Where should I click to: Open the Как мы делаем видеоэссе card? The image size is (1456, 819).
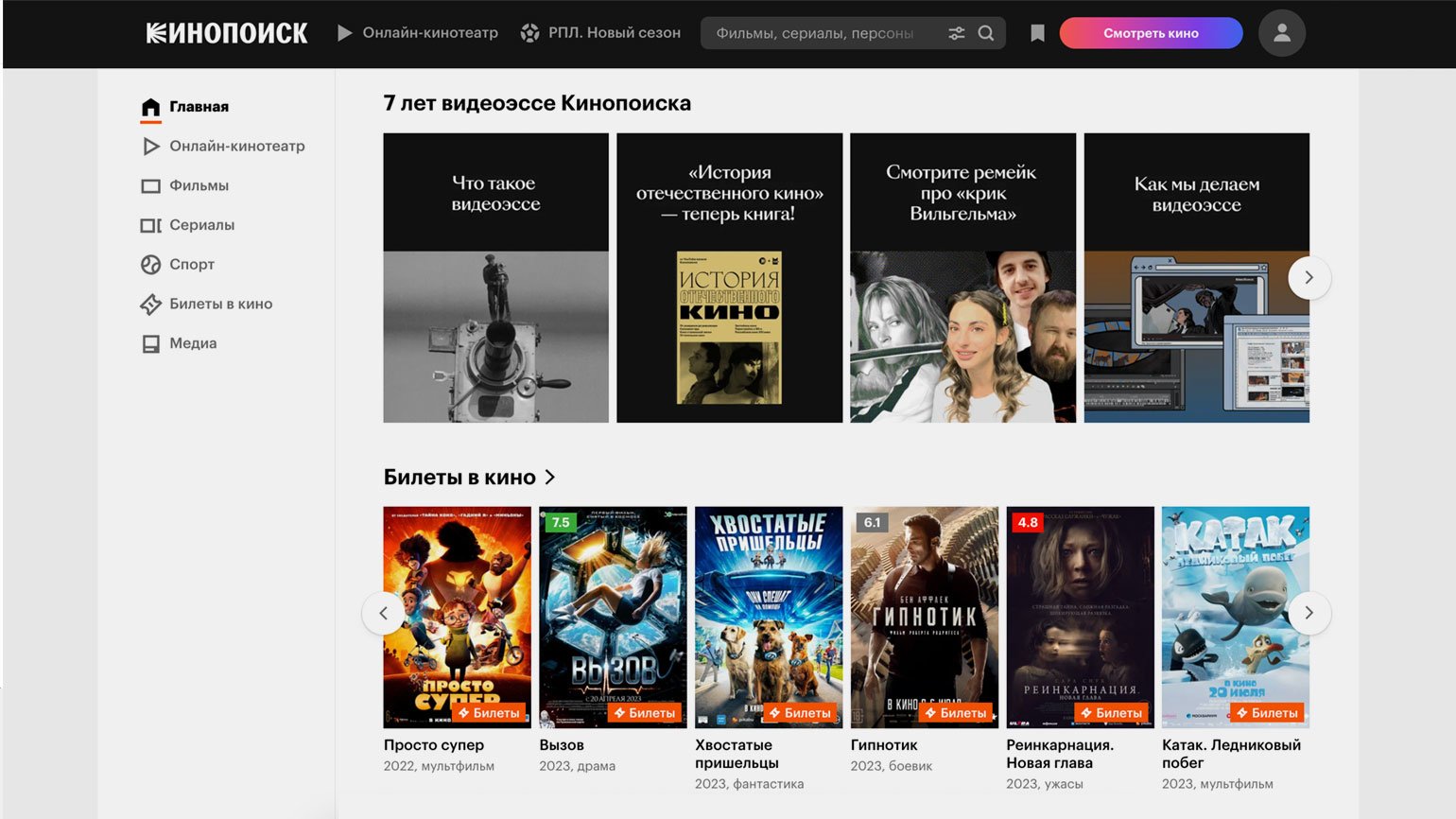[x=1196, y=278]
